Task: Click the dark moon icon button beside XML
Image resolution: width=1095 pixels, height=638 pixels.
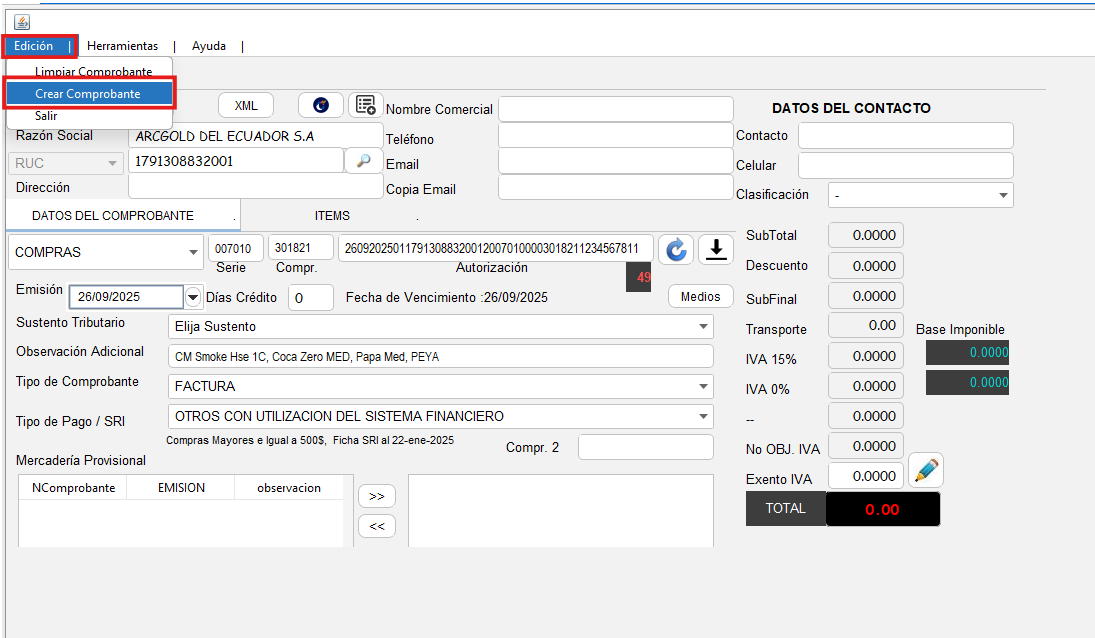Action: (321, 105)
